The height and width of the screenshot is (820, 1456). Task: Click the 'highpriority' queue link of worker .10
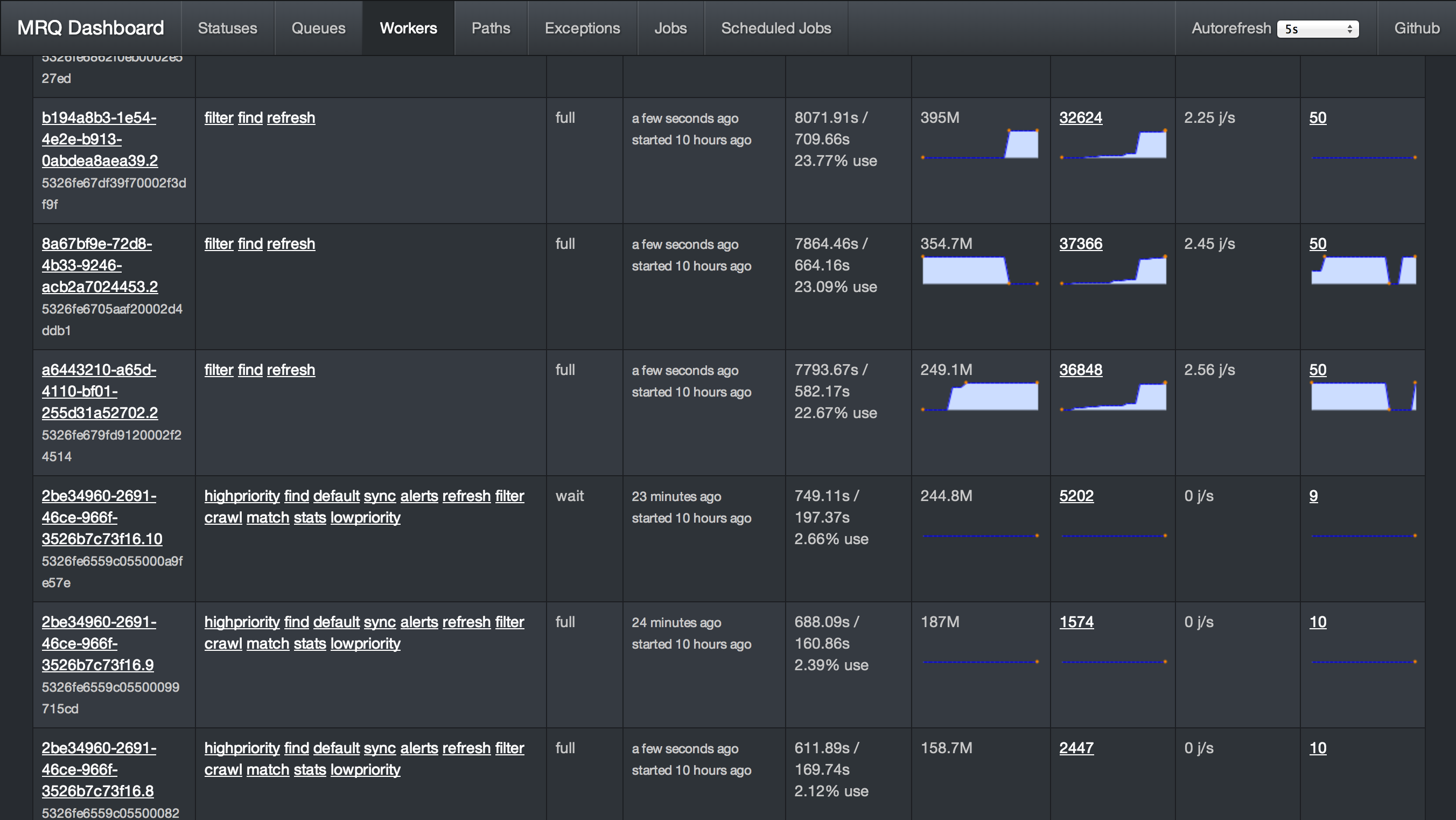pos(241,496)
